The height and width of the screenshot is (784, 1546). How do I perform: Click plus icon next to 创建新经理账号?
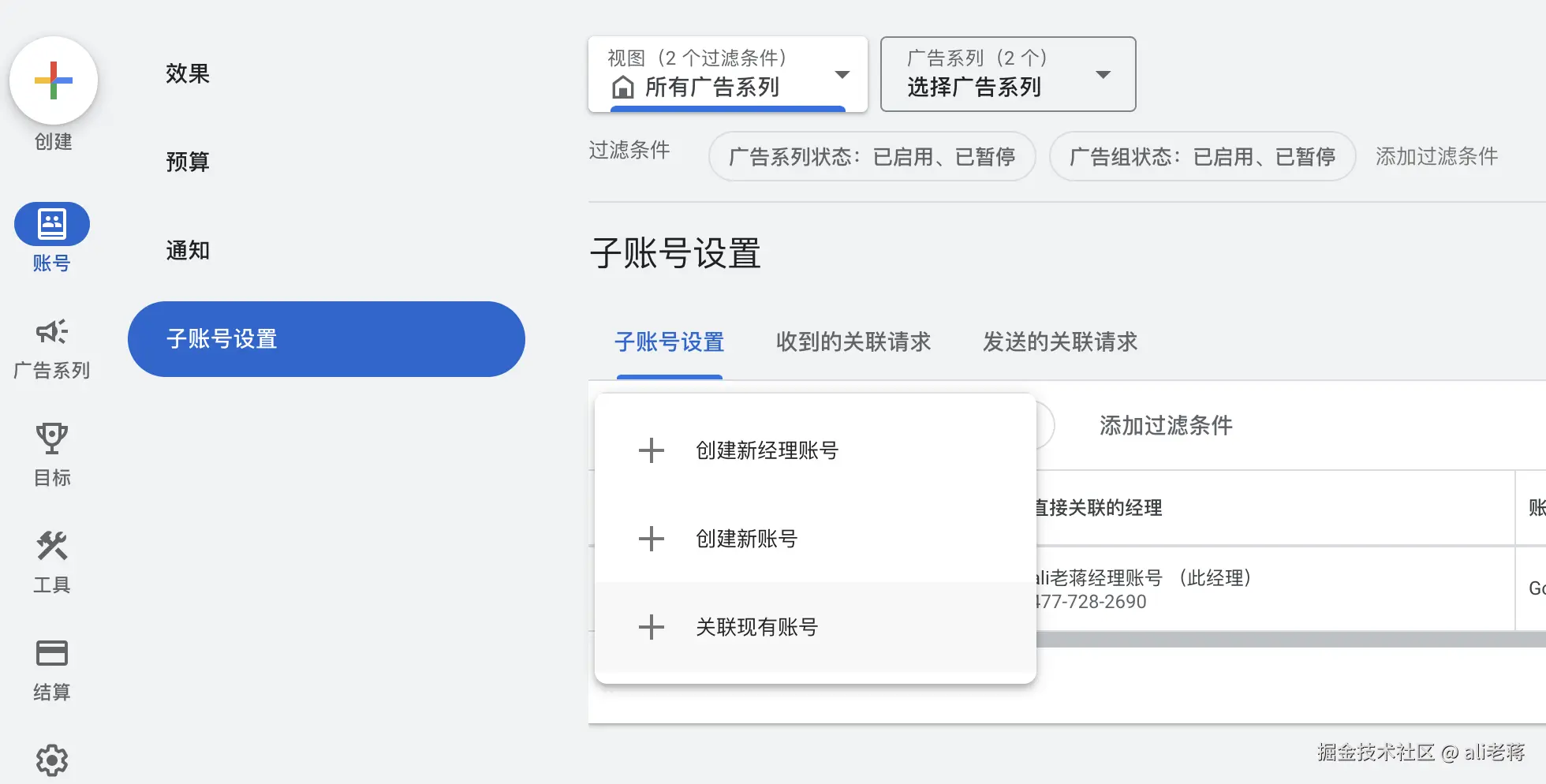tap(652, 450)
